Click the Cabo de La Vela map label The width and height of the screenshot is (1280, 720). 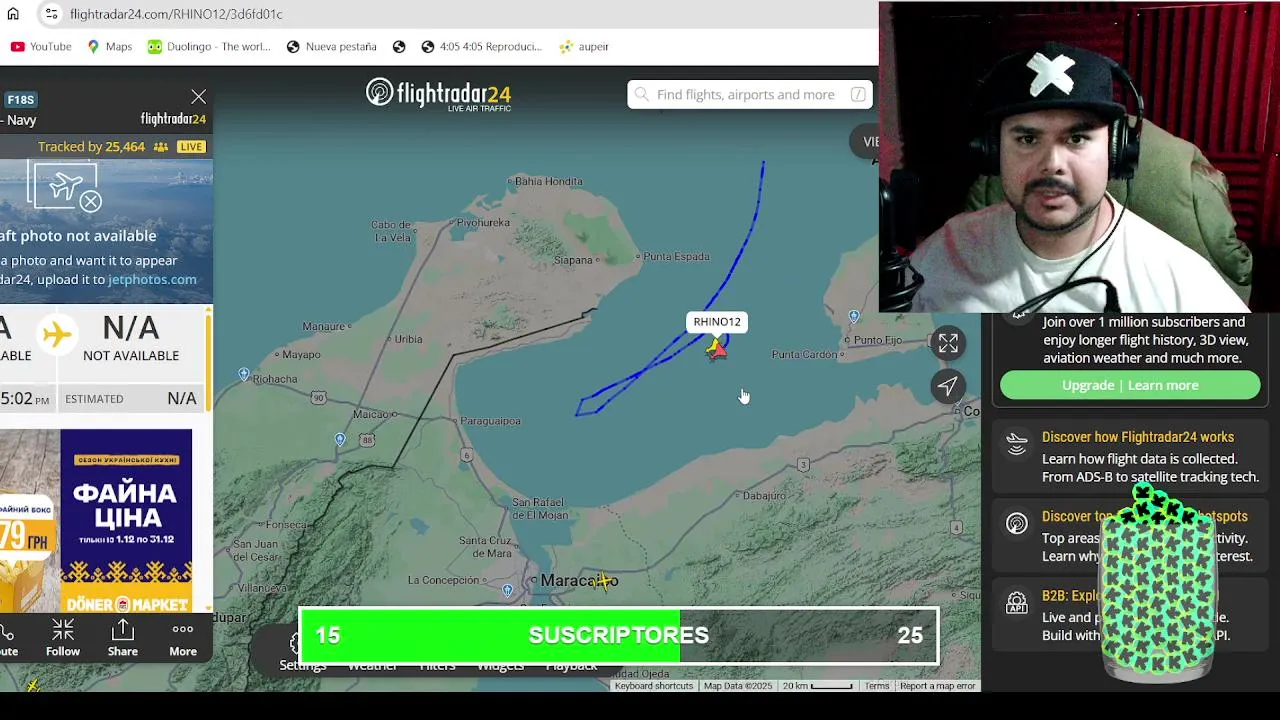click(391, 231)
